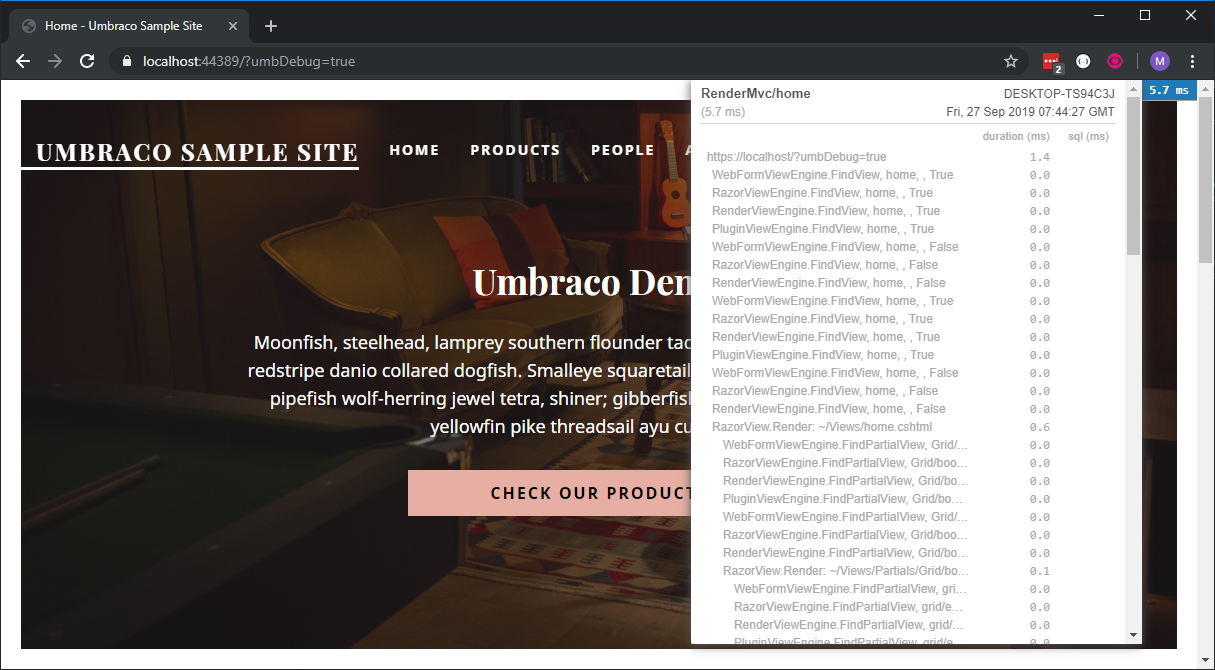Select the Home navigation item
This screenshot has width=1215, height=670.
point(414,150)
